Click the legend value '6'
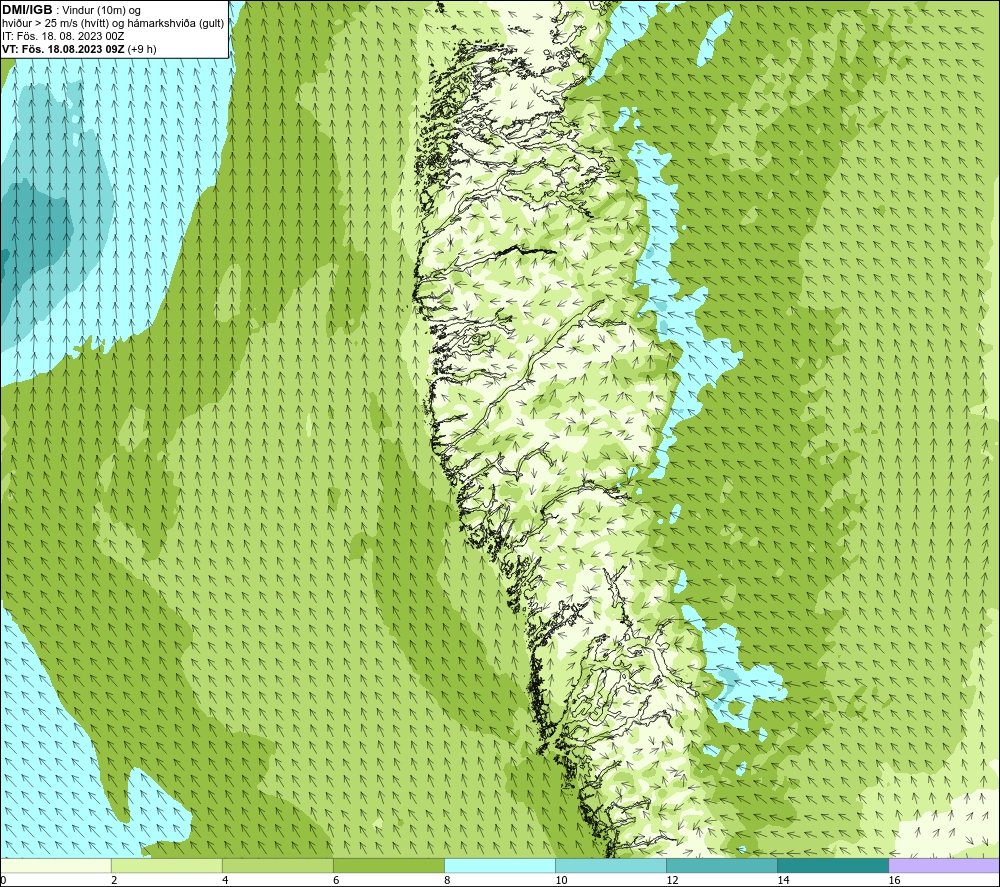Image resolution: width=1000 pixels, height=887 pixels. pyautogui.click(x=336, y=881)
